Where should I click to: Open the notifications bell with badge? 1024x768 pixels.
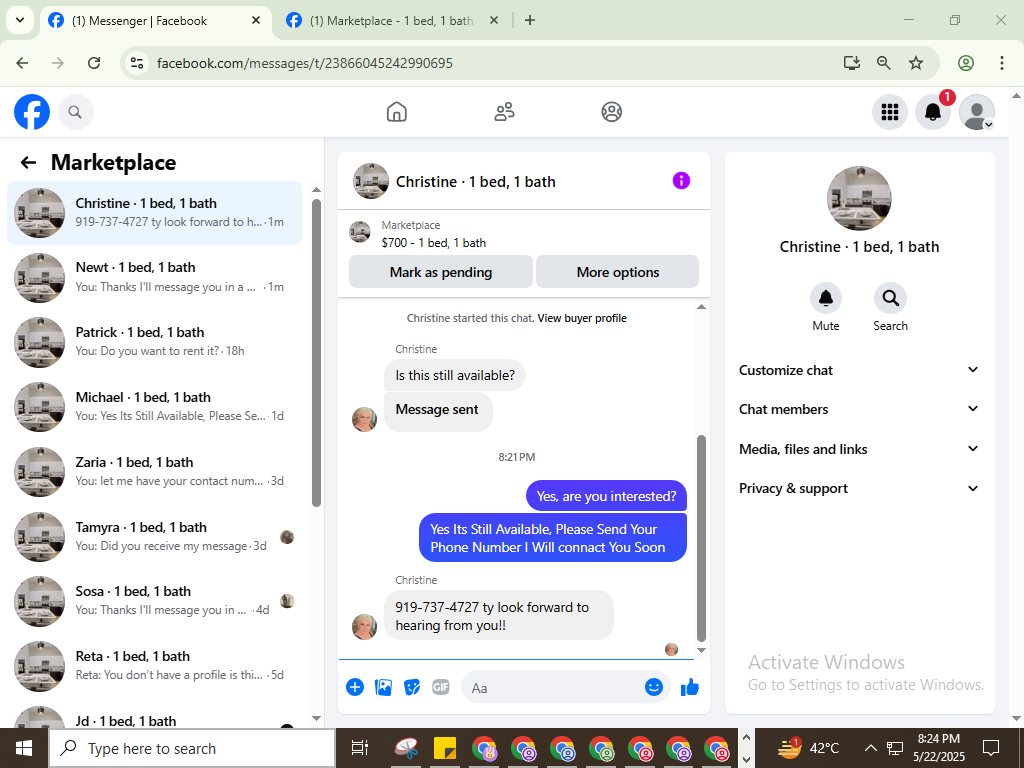pyautogui.click(x=933, y=112)
